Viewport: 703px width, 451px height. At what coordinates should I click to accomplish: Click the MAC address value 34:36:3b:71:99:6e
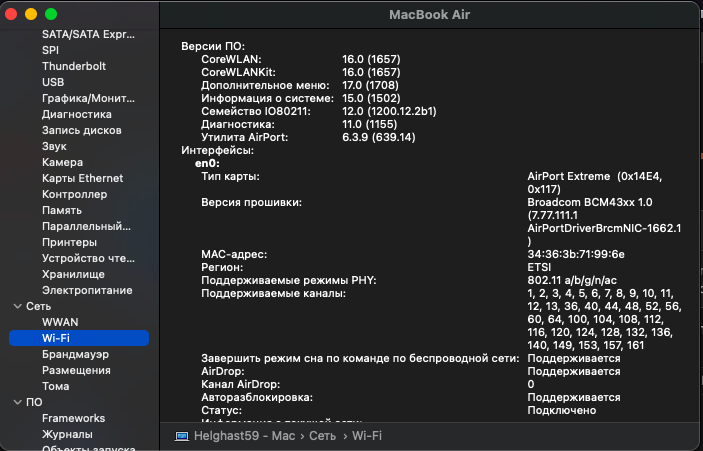point(576,254)
